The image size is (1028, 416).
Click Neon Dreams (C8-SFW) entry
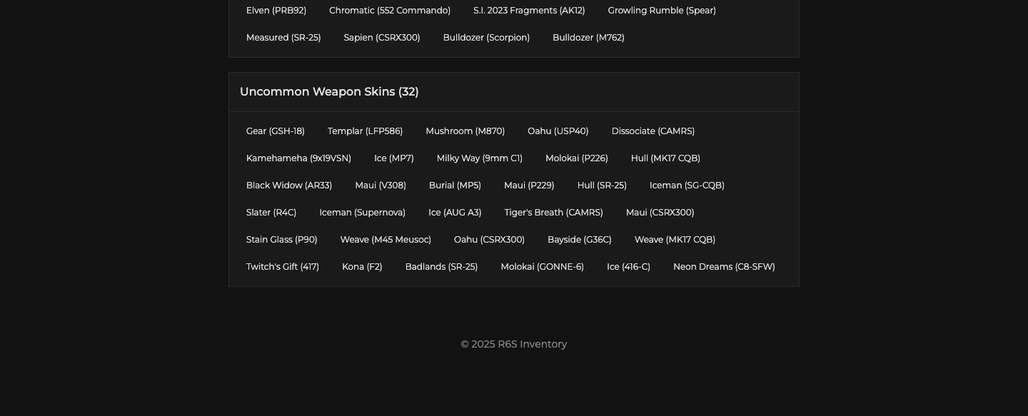pyautogui.click(x=724, y=267)
